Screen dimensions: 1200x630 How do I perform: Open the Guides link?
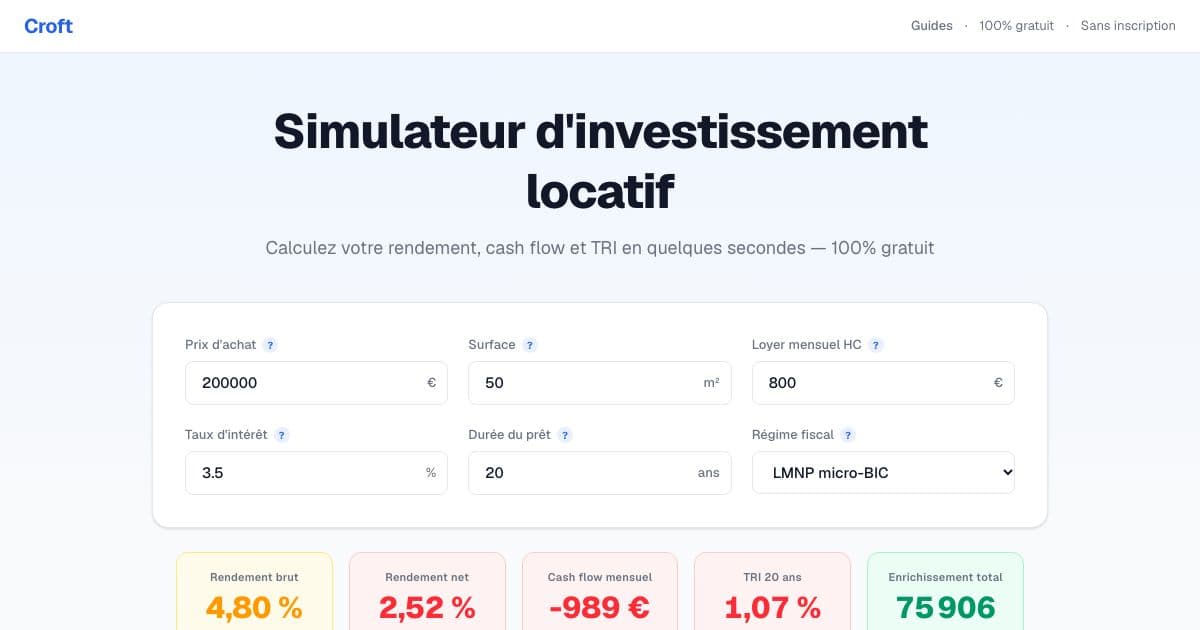pyautogui.click(x=931, y=26)
